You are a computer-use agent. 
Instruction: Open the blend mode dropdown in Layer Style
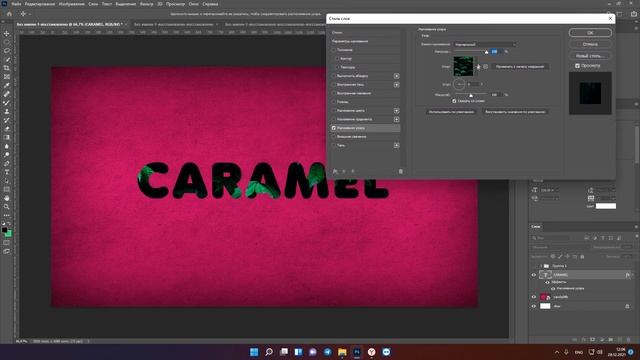484,44
